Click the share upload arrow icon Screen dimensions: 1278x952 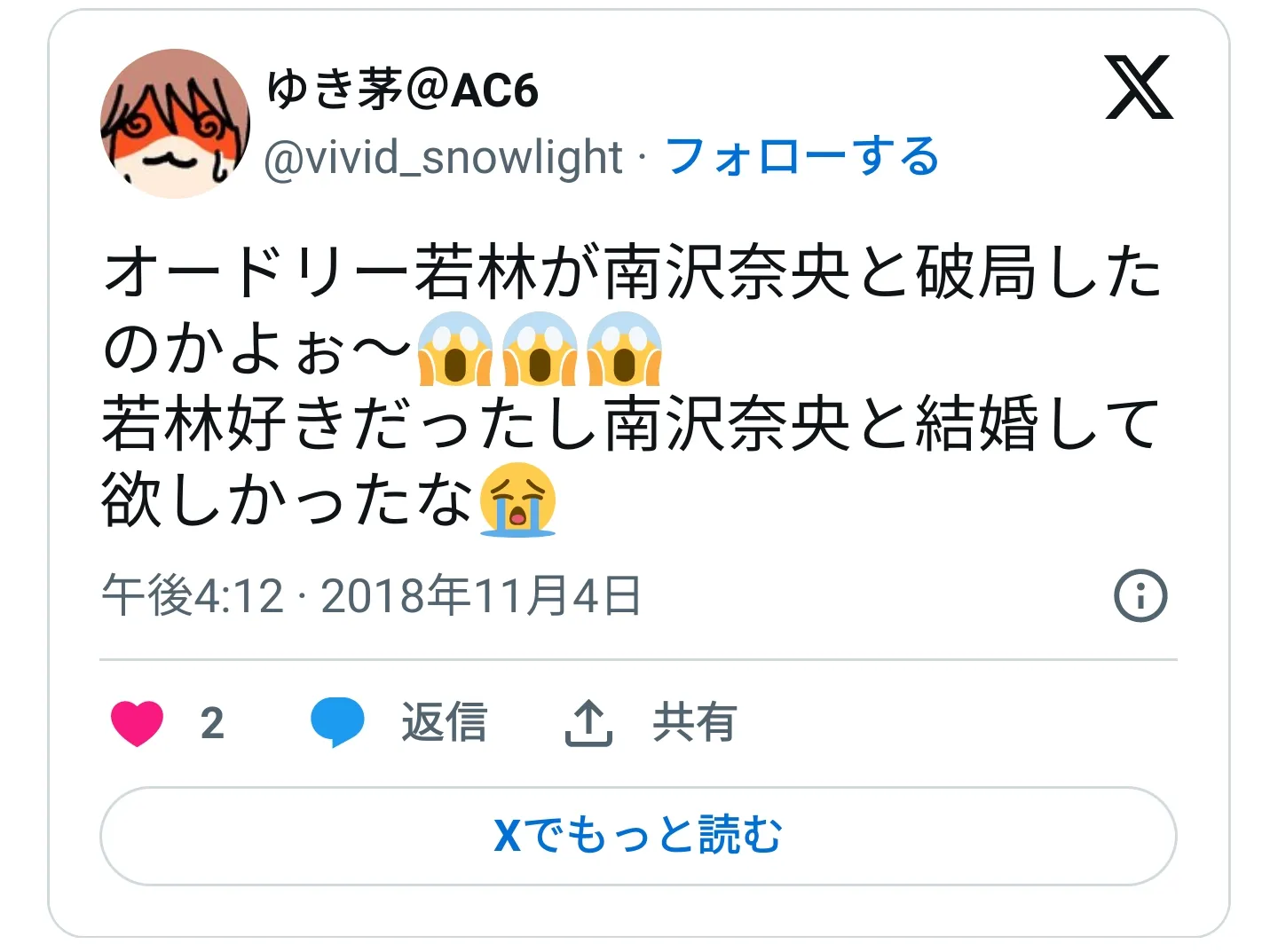[588, 722]
